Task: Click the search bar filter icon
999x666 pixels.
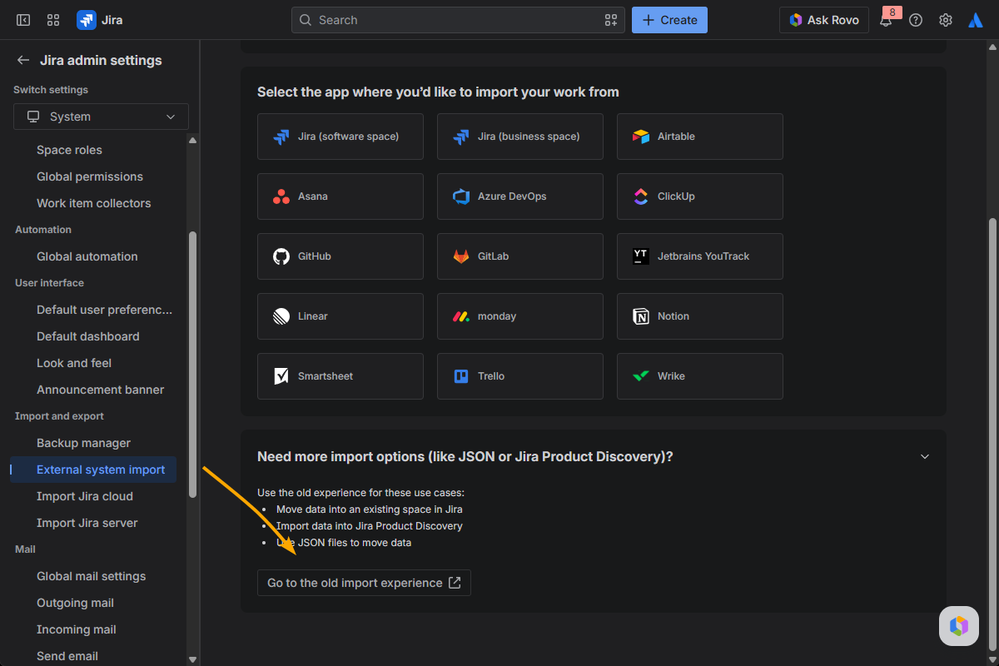Action: pos(610,20)
